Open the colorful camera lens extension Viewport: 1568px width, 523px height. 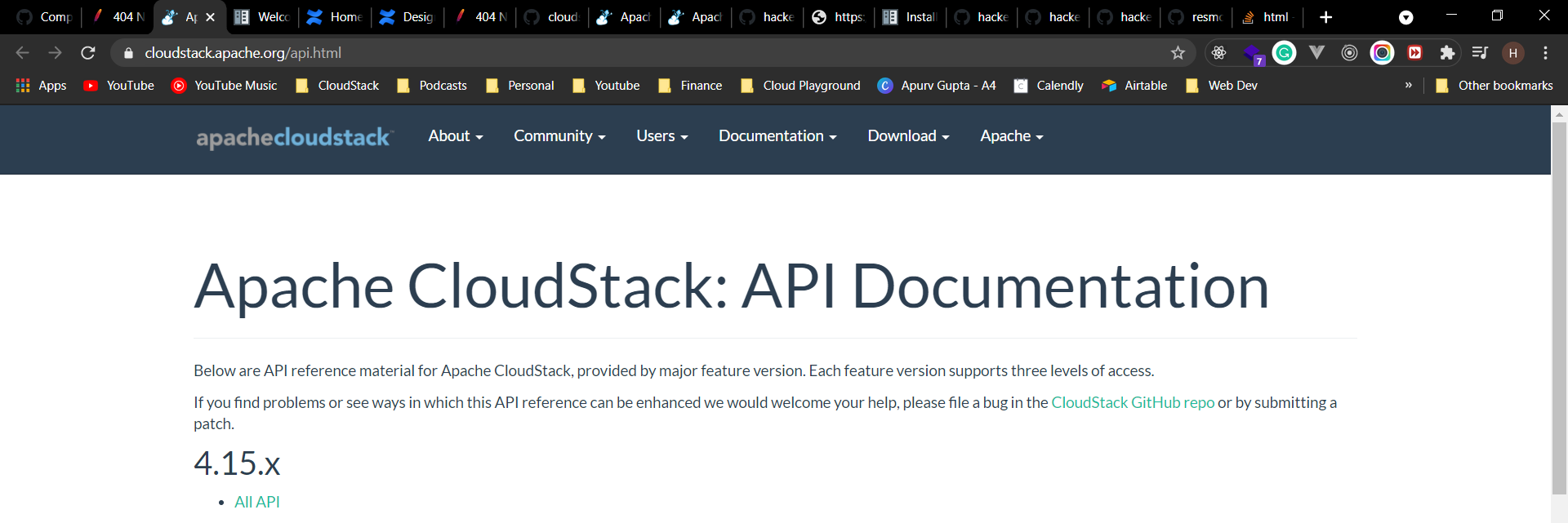coord(1382,53)
